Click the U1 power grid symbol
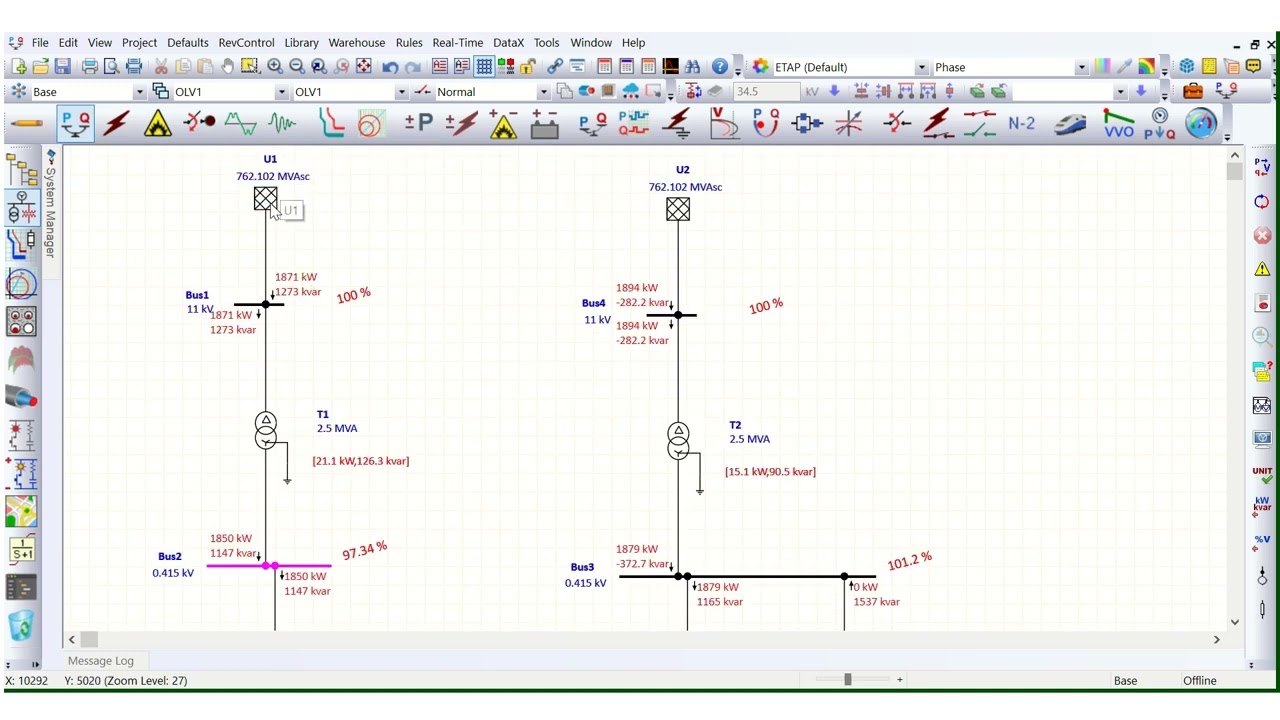1280x720 pixels. [265, 199]
